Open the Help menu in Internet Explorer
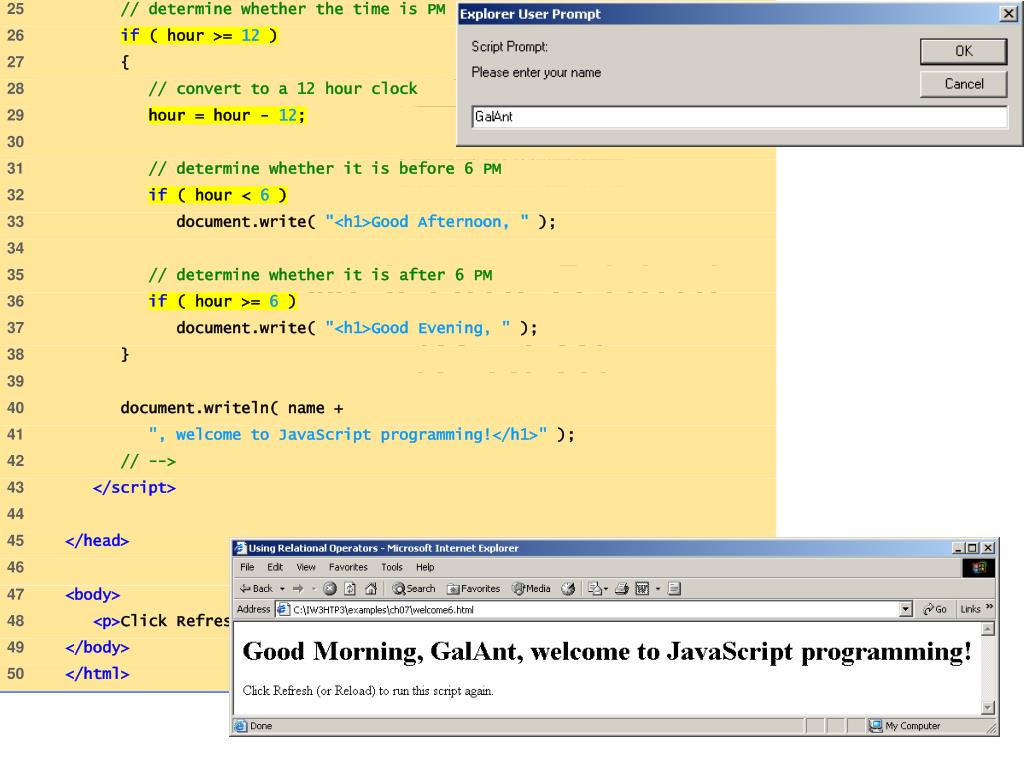Image resolution: width=1024 pixels, height=768 pixels. coord(425,567)
